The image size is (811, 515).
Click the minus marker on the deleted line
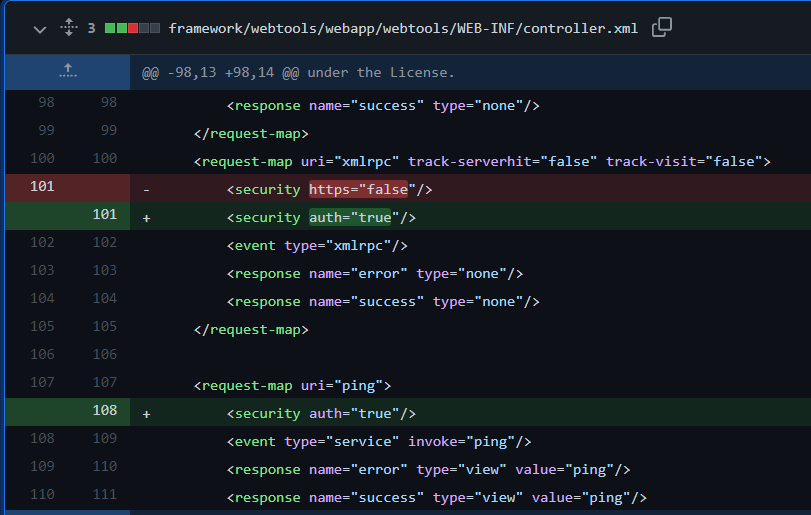tap(147, 190)
